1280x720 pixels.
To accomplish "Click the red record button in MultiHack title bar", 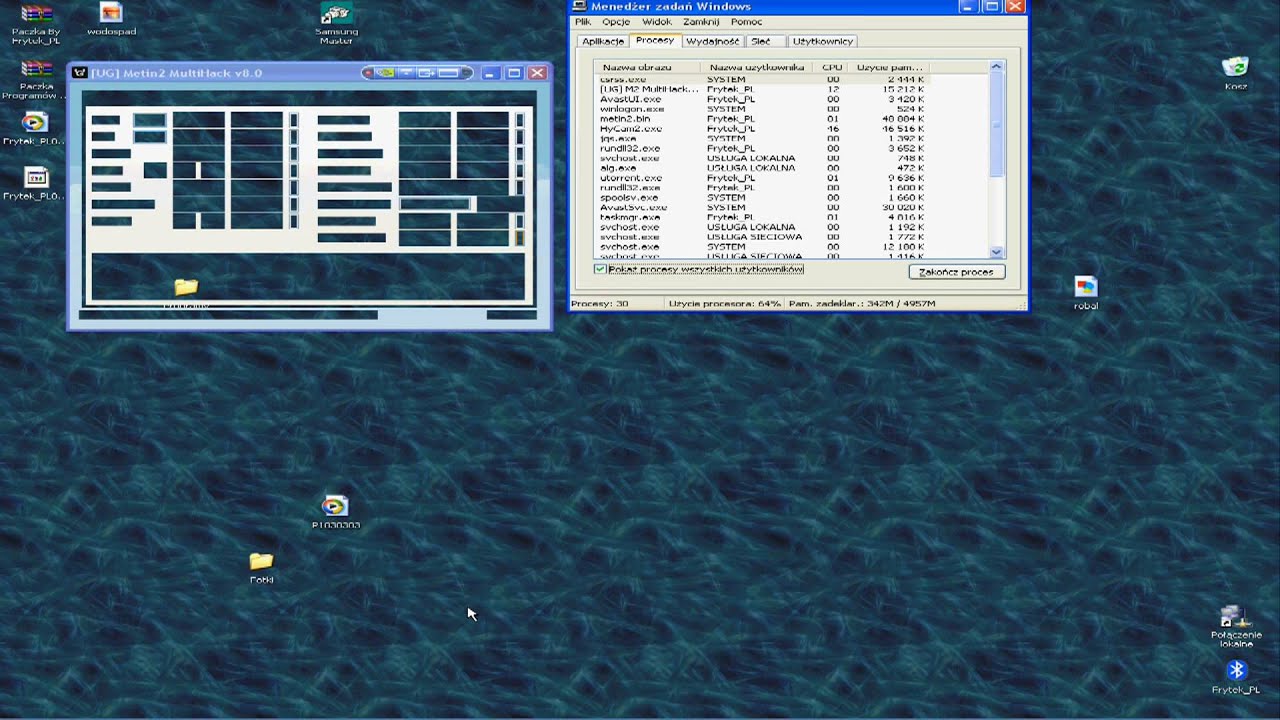I will [368, 73].
